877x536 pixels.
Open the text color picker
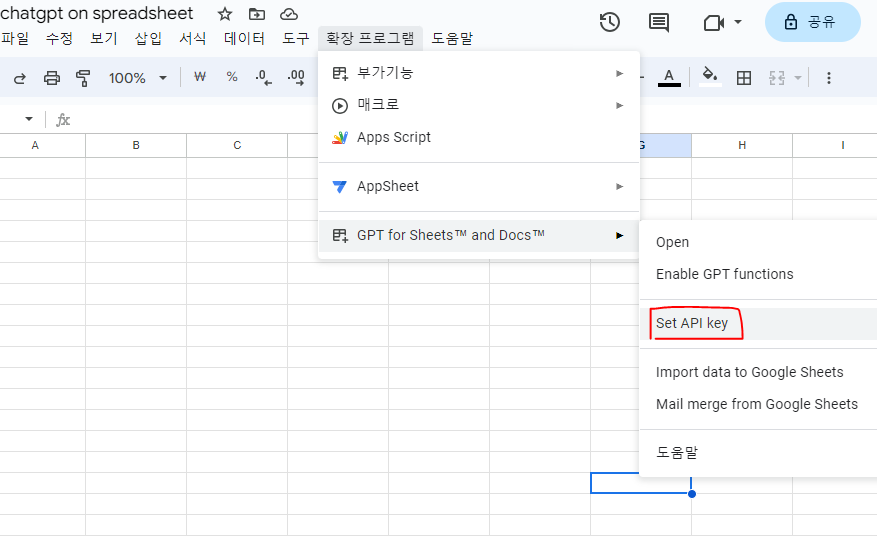coord(669,78)
